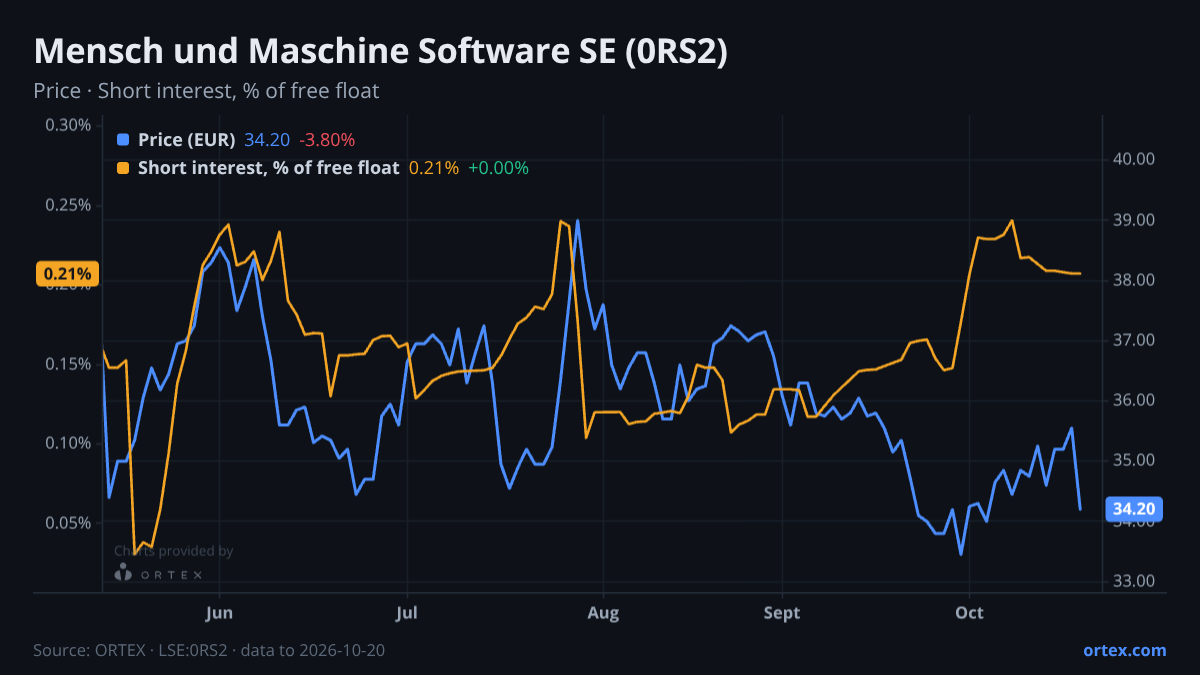Viewport: 1200px width, 675px height.
Task: Click the price value 34.20 in the legend
Action: (x=267, y=140)
